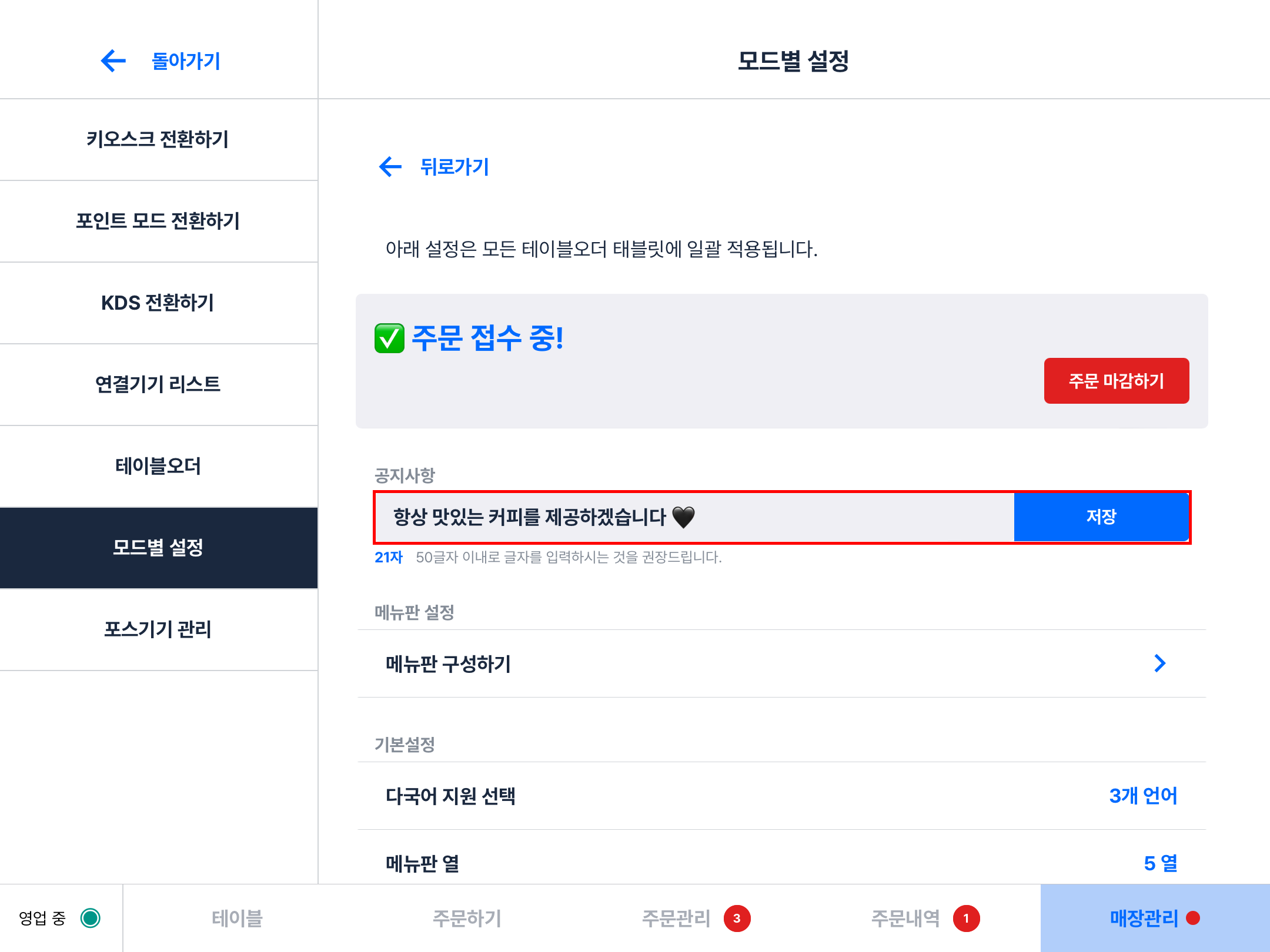The image size is (1270, 952).
Task: Click the red badge on 주문관리
Action: tap(737, 919)
